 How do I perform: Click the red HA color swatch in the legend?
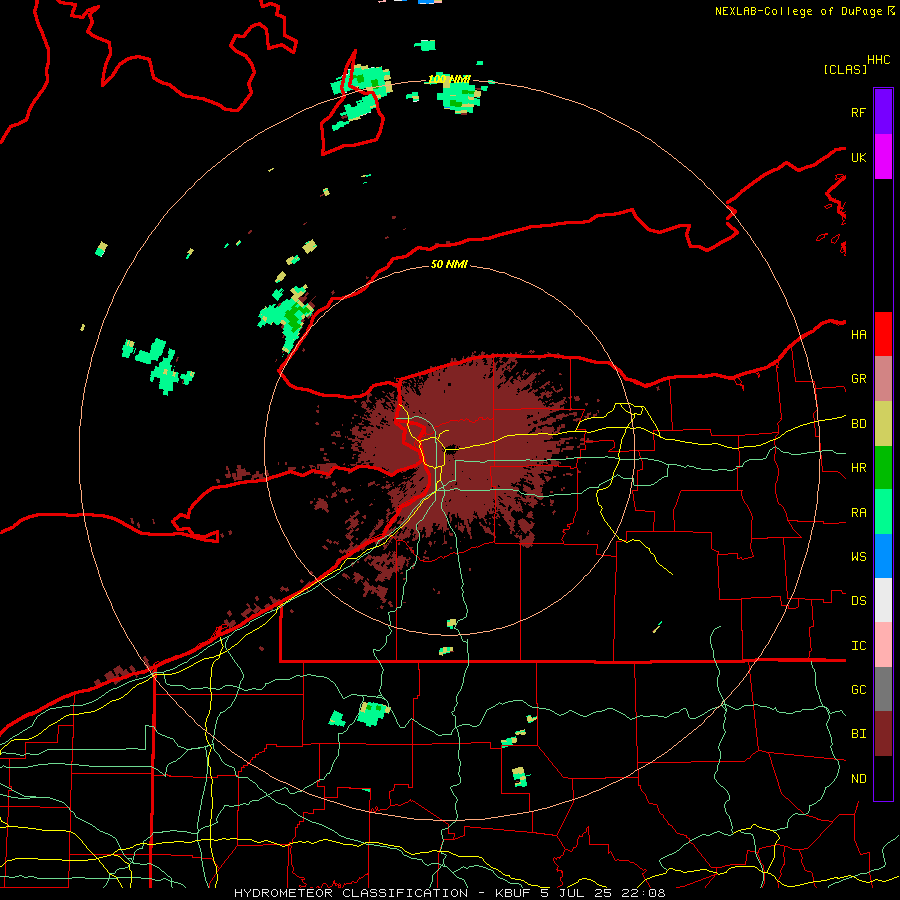[883, 334]
